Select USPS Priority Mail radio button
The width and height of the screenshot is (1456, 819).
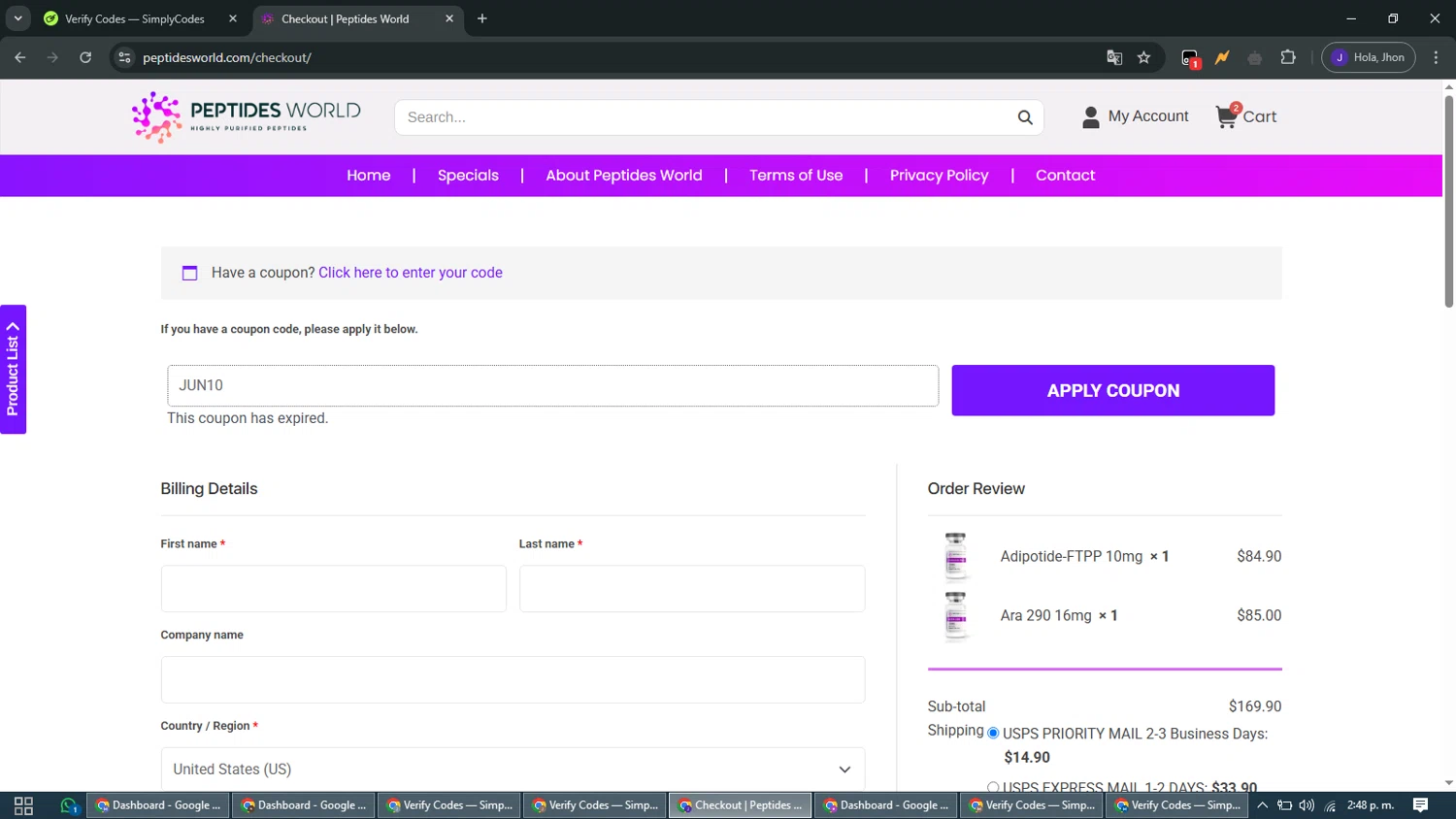(993, 733)
